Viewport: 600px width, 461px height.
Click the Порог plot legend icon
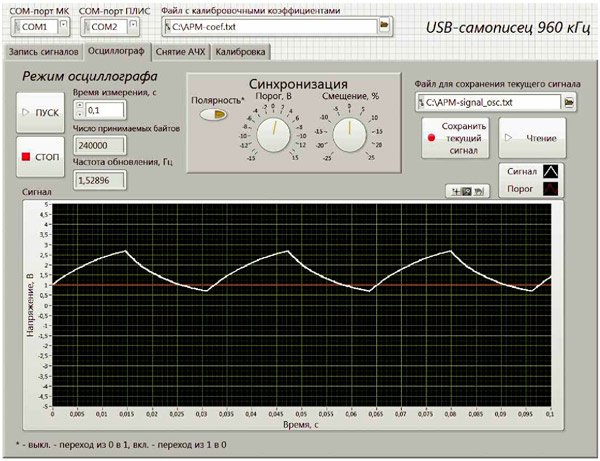pyautogui.click(x=551, y=191)
